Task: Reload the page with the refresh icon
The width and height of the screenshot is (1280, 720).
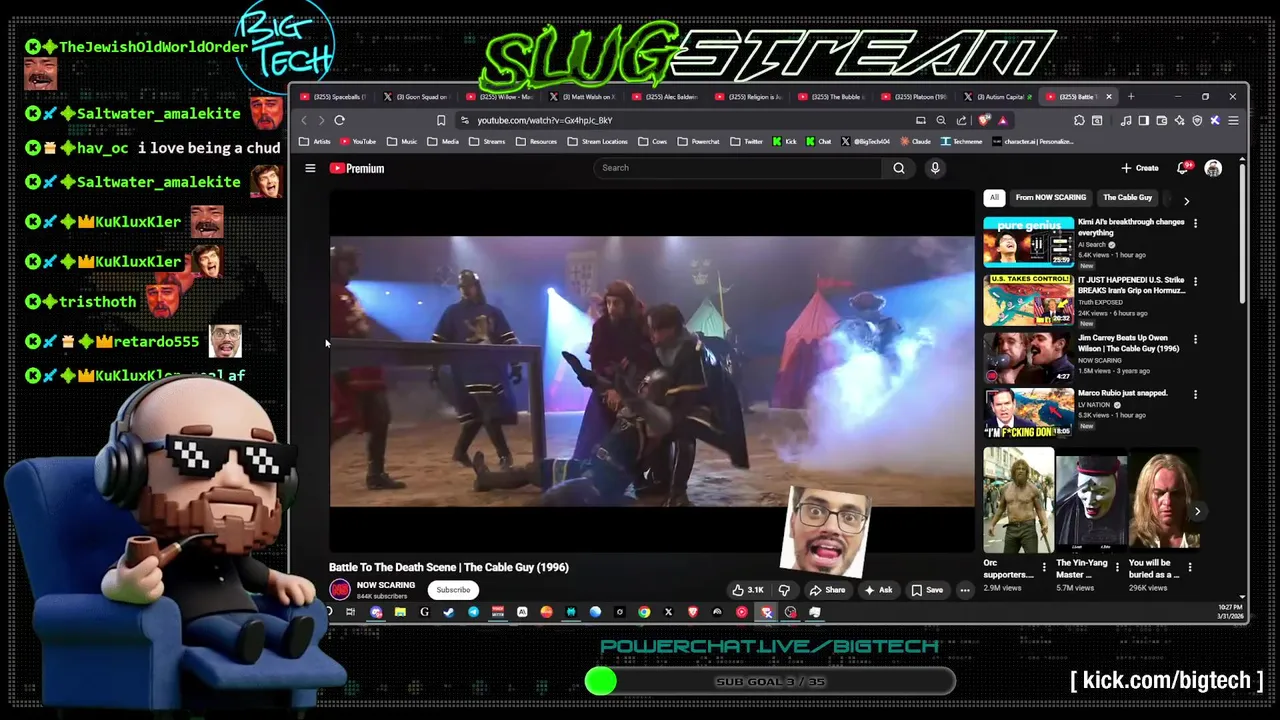Action: point(340,120)
